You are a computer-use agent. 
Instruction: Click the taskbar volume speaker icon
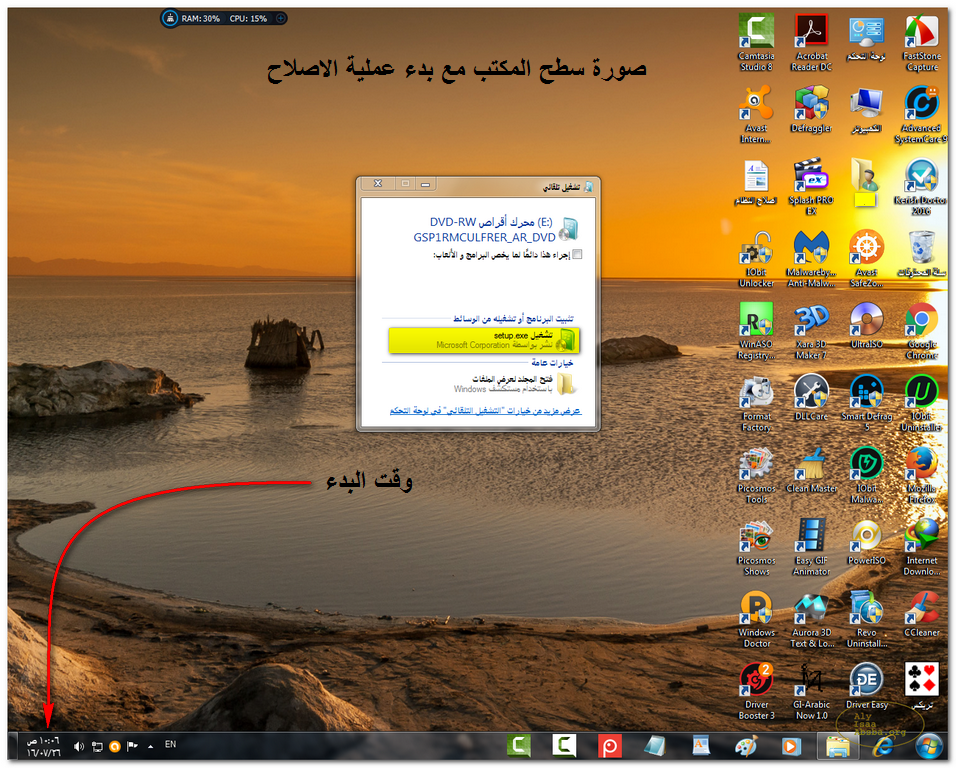click(79, 746)
